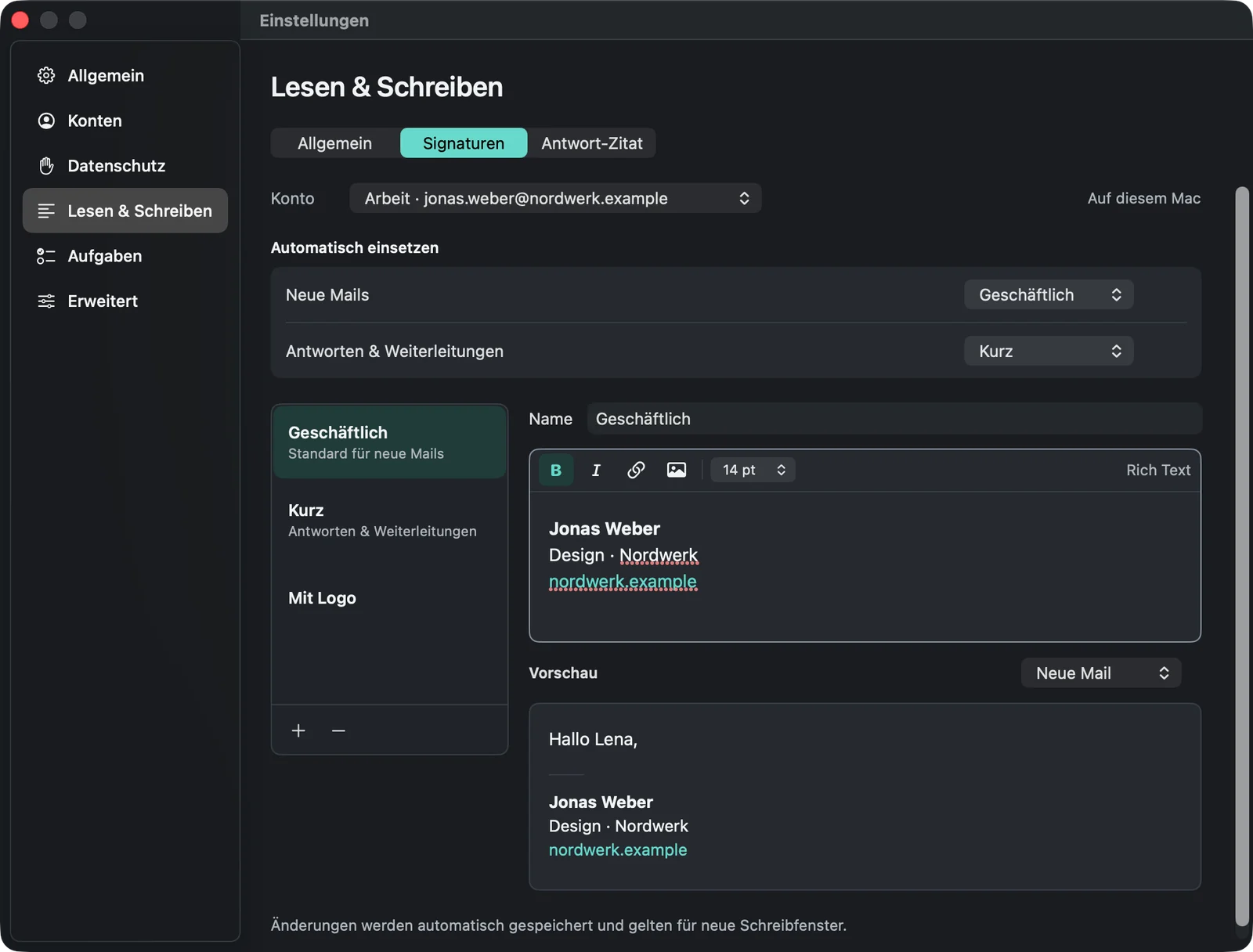
Task: Toggle italic formatting in signature editor
Action: (x=596, y=470)
